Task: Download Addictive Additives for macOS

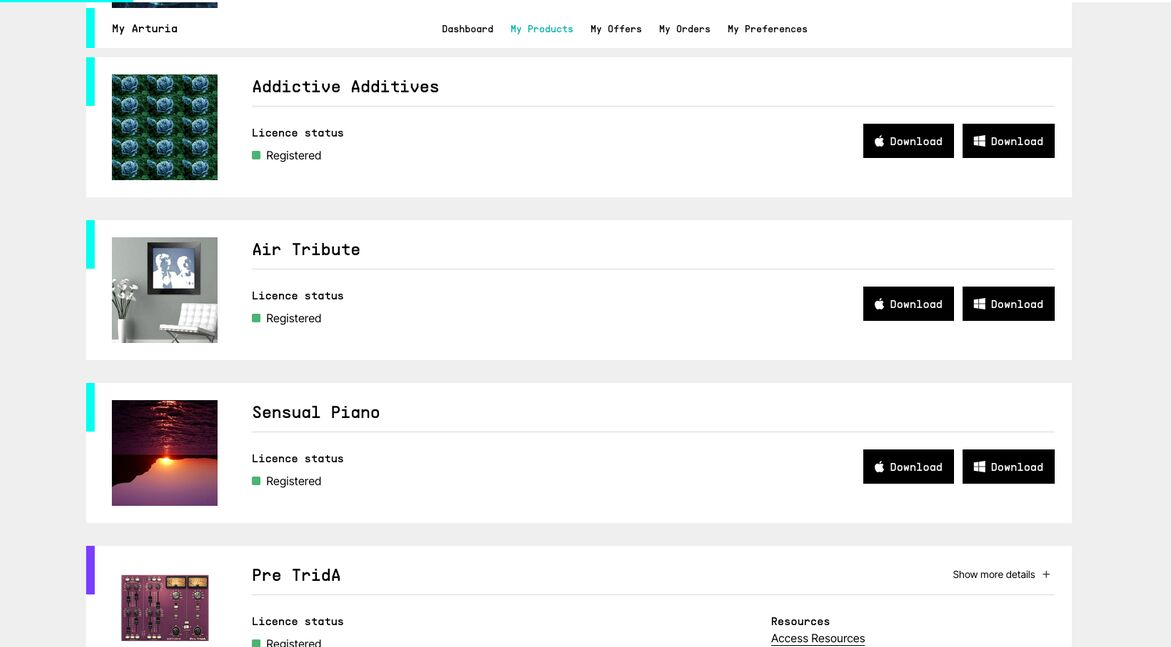Action: pos(908,141)
